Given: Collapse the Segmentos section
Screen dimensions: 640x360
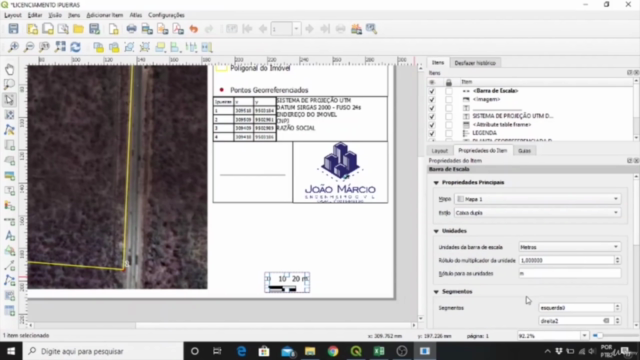Looking at the screenshot, I should tap(436, 292).
